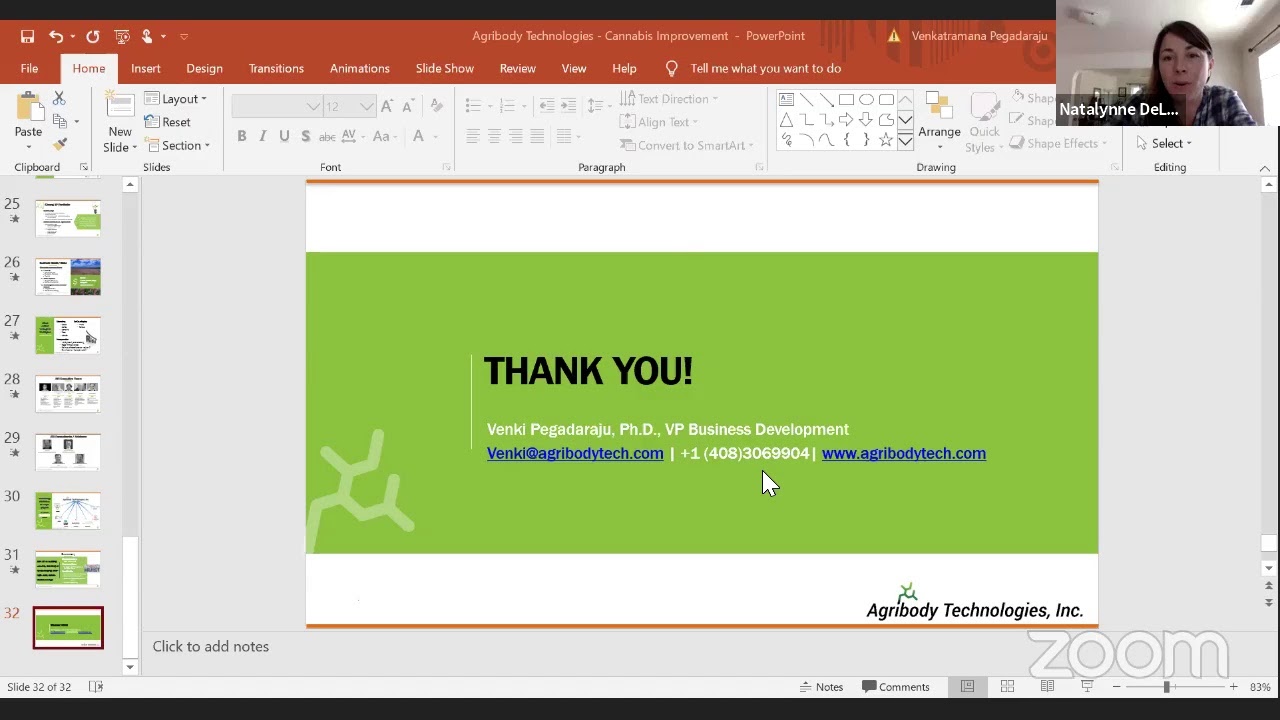The height and width of the screenshot is (720, 1280).
Task: Toggle underline formatting
Action: pyautogui.click(x=284, y=136)
